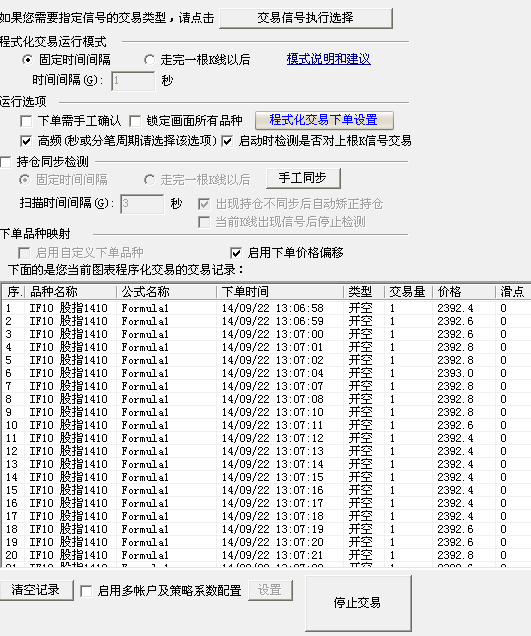Viewport: 531px width, 636px height.
Task: Sort by 类型 column header
Action: tap(364, 292)
